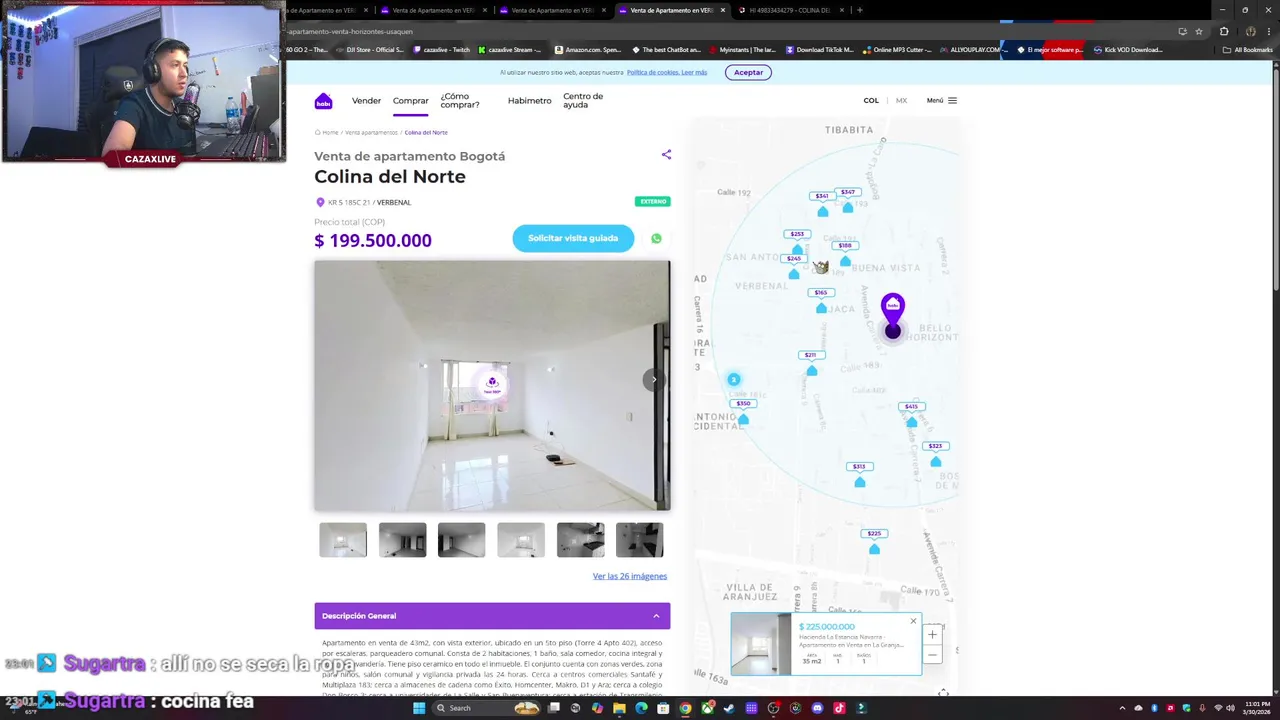Open Política de cookies link
The image size is (1280, 720).
[667, 72]
